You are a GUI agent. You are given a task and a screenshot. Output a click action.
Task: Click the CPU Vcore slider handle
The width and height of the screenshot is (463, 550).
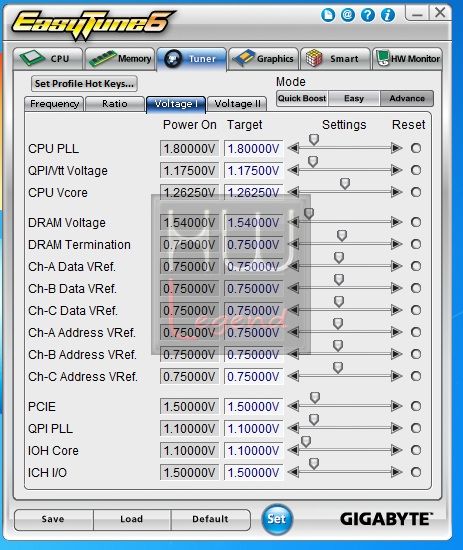[x=345, y=183]
